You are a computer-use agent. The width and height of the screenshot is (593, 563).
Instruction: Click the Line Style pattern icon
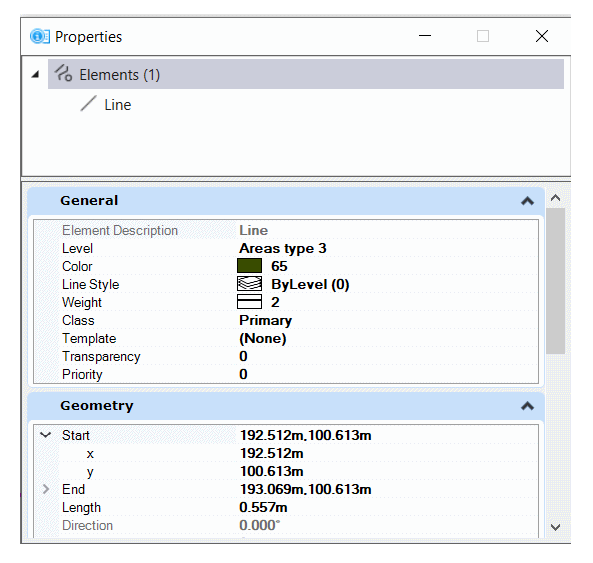[x=249, y=284]
